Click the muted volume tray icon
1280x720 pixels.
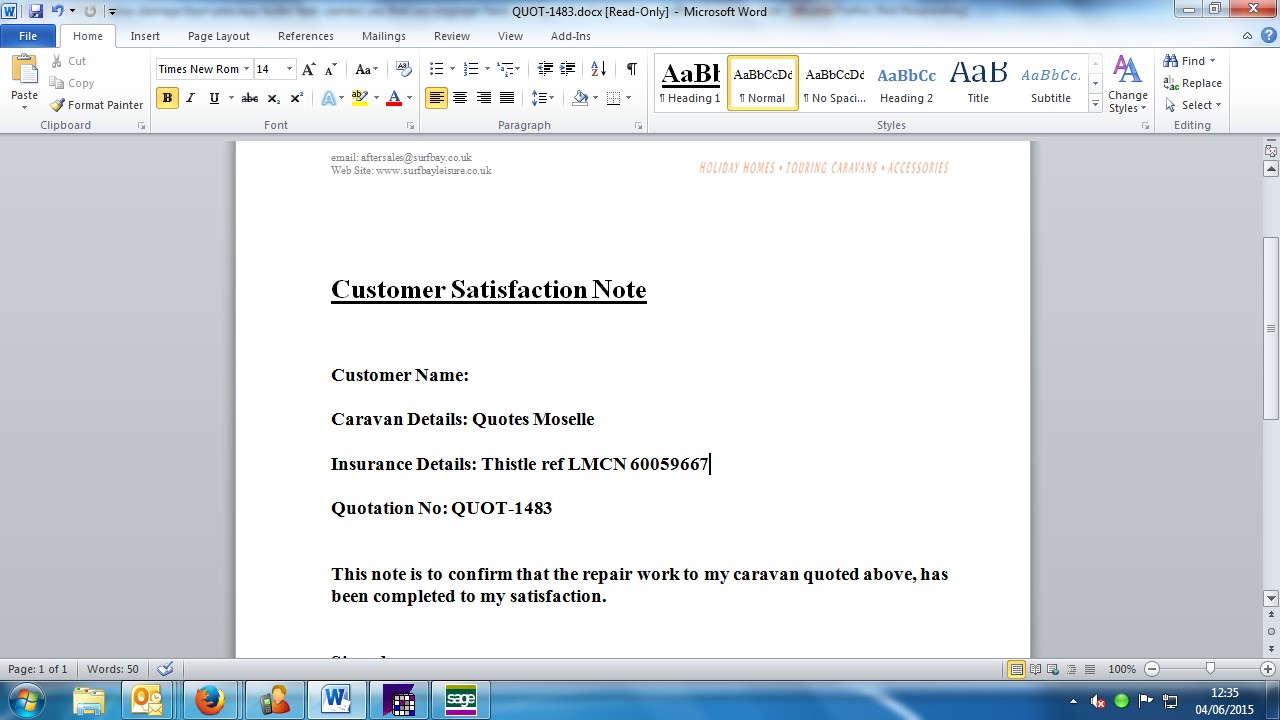tap(1097, 701)
